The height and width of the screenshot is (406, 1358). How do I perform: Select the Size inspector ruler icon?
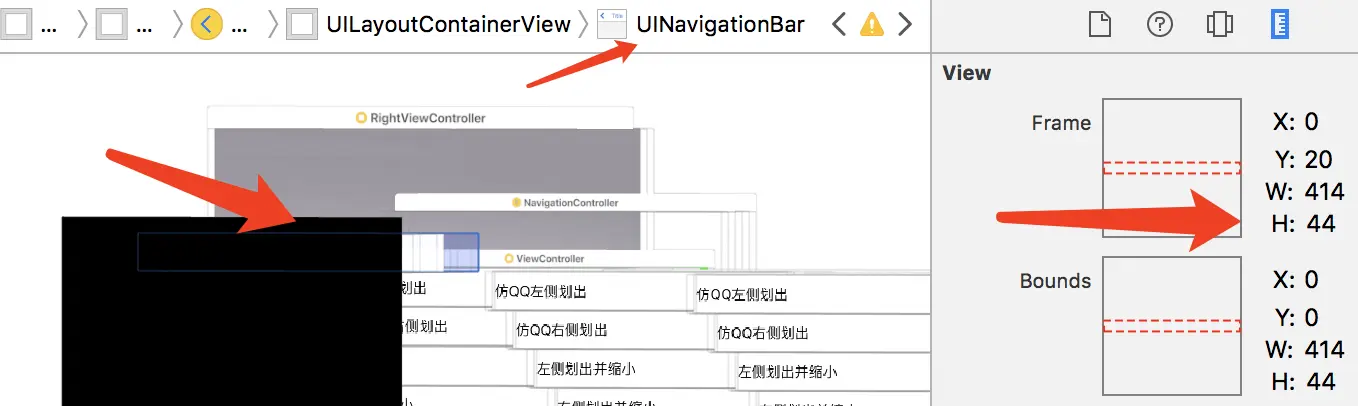tap(1278, 24)
